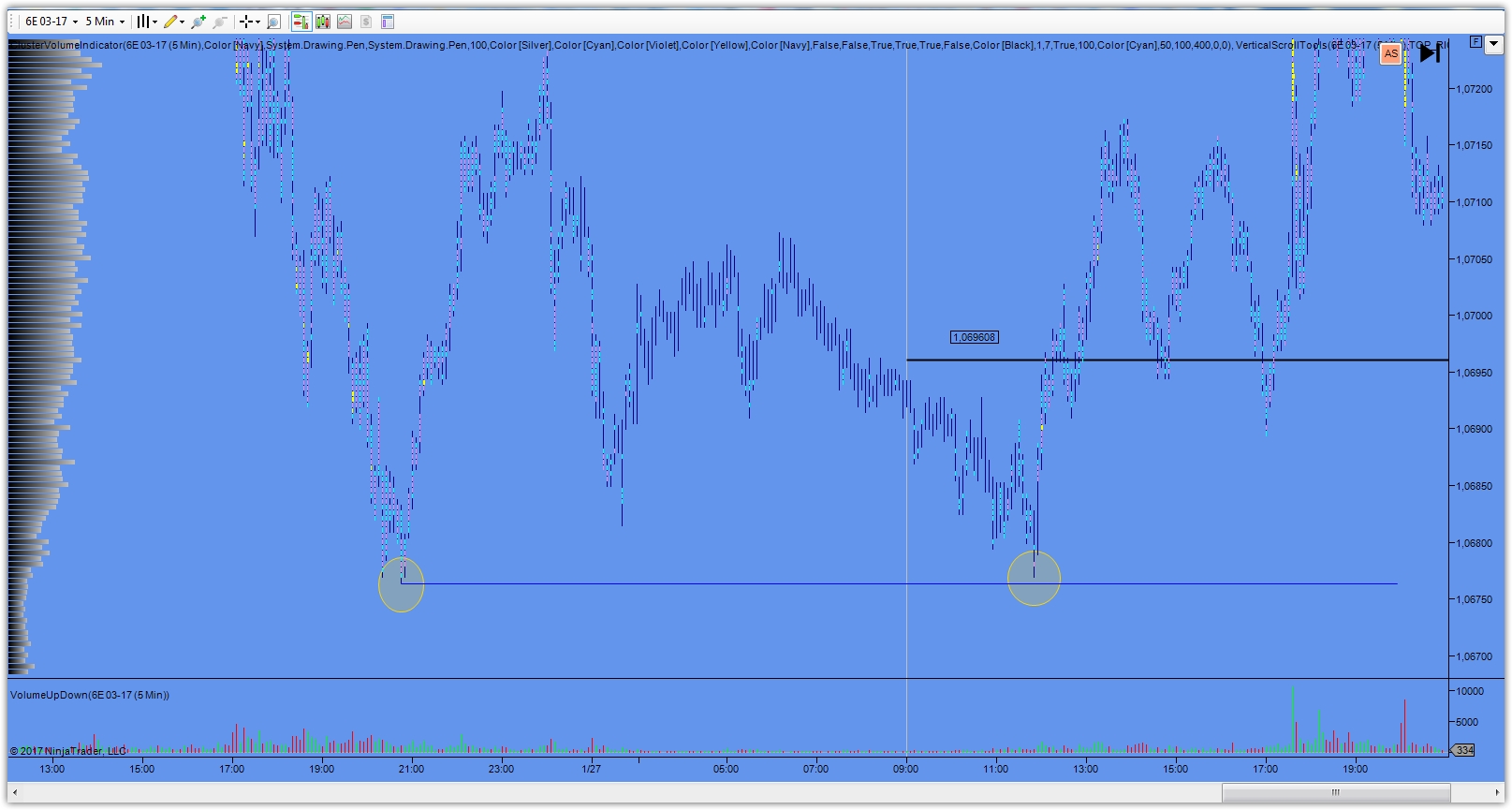This screenshot has width=1512, height=810.
Task: Select the crosshair cursor icon
Action: click(246, 22)
